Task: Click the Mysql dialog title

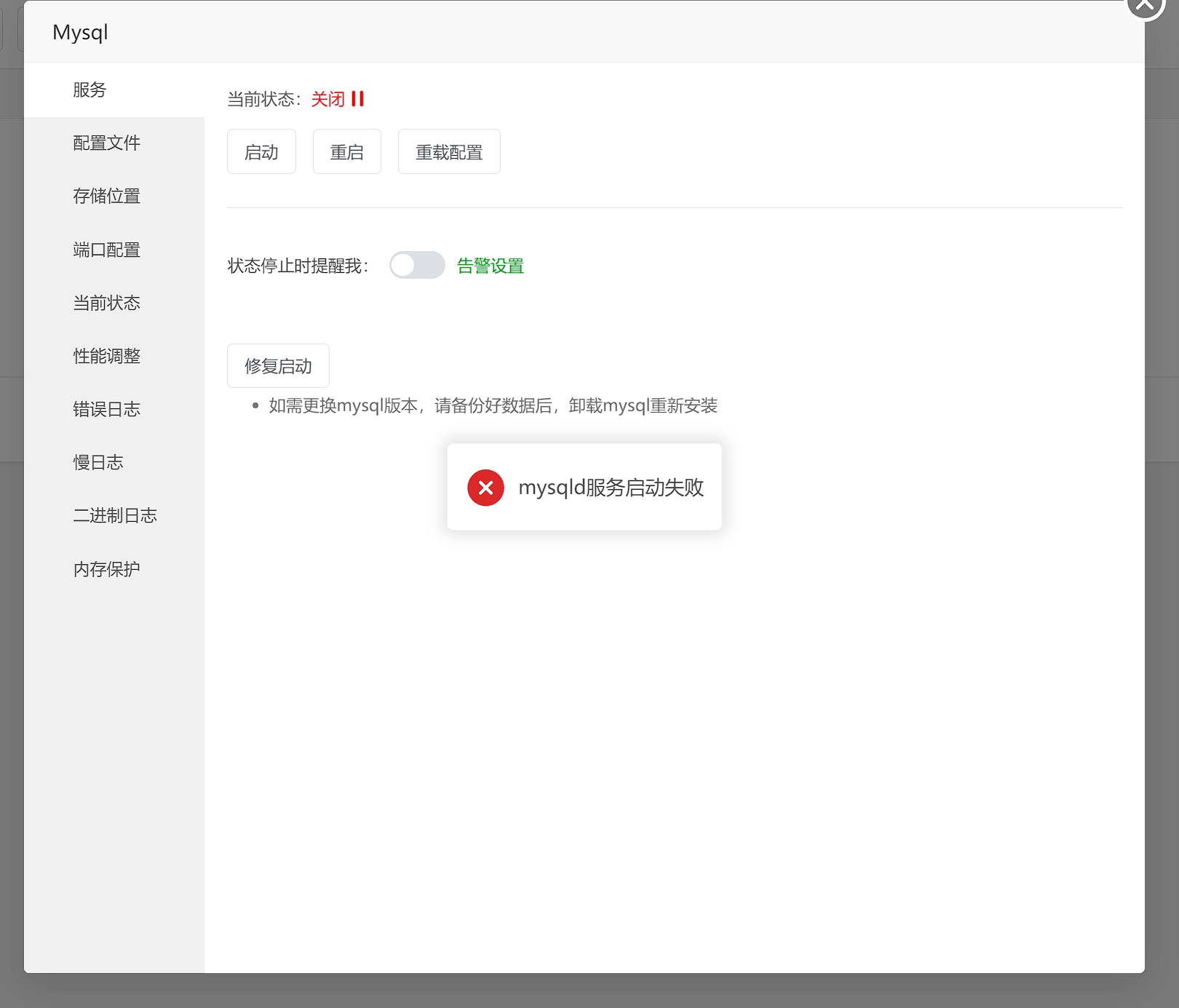Action: click(x=80, y=32)
